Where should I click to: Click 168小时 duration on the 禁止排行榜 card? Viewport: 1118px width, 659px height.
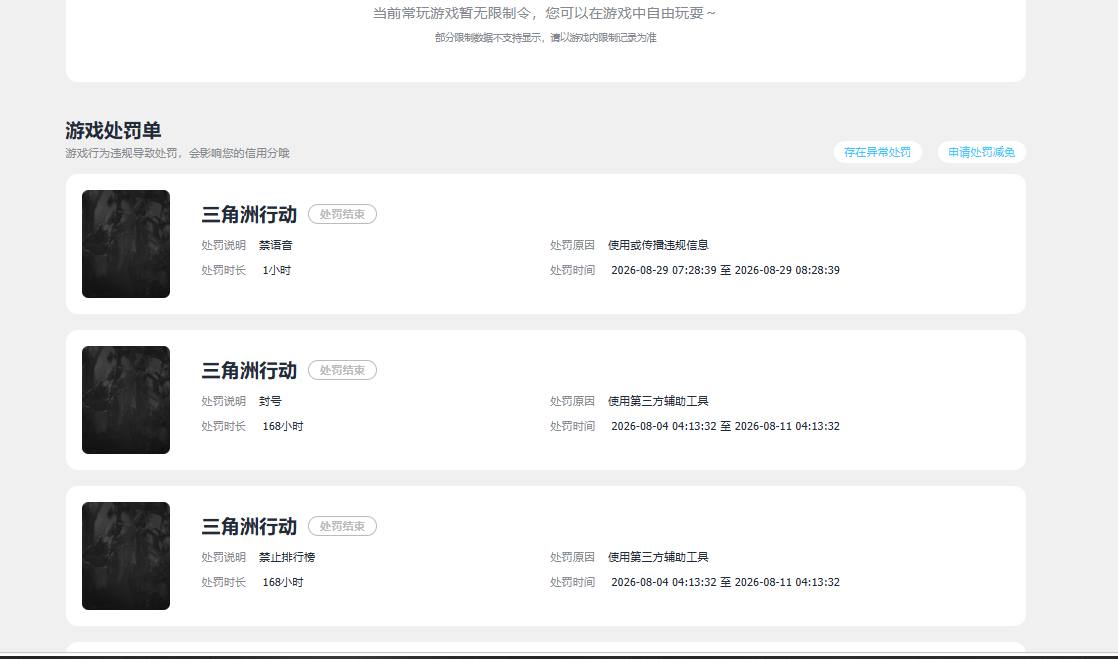point(283,583)
